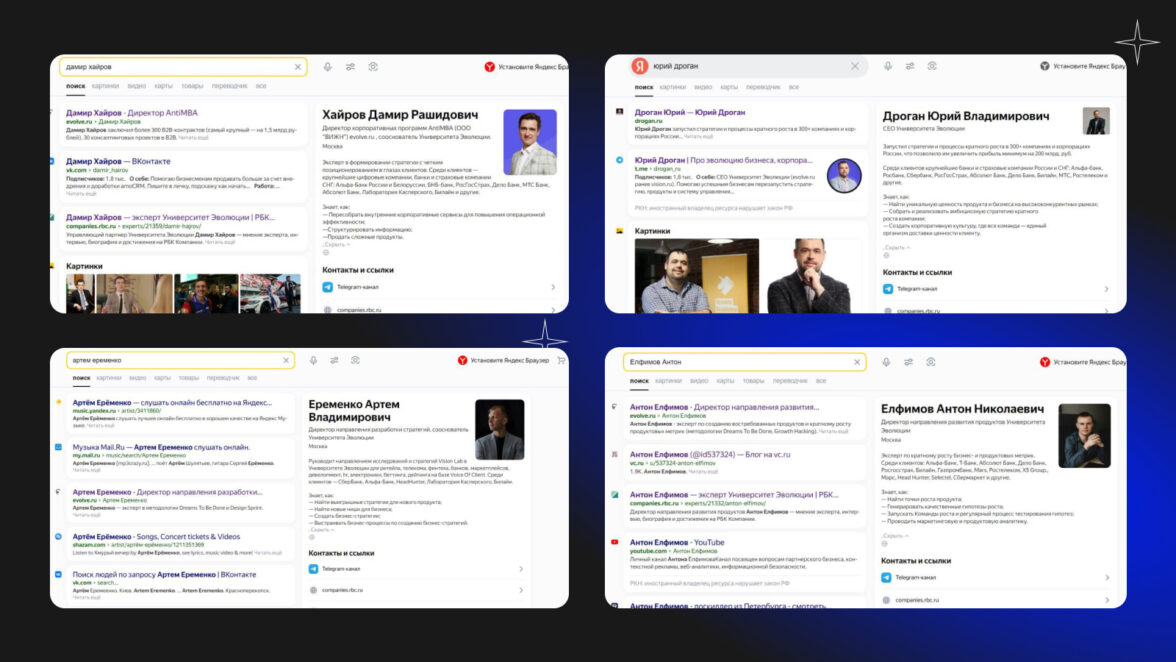This screenshot has height=662, width=1176.
Task: Expand Telegram-канал chevron in Дроган Юрий card
Action: point(1106,289)
